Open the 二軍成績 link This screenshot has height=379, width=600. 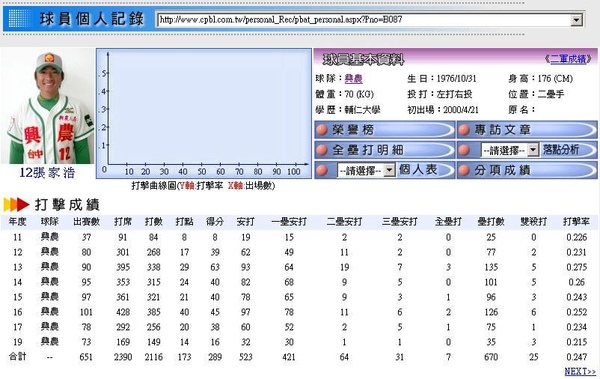[x=568, y=59]
